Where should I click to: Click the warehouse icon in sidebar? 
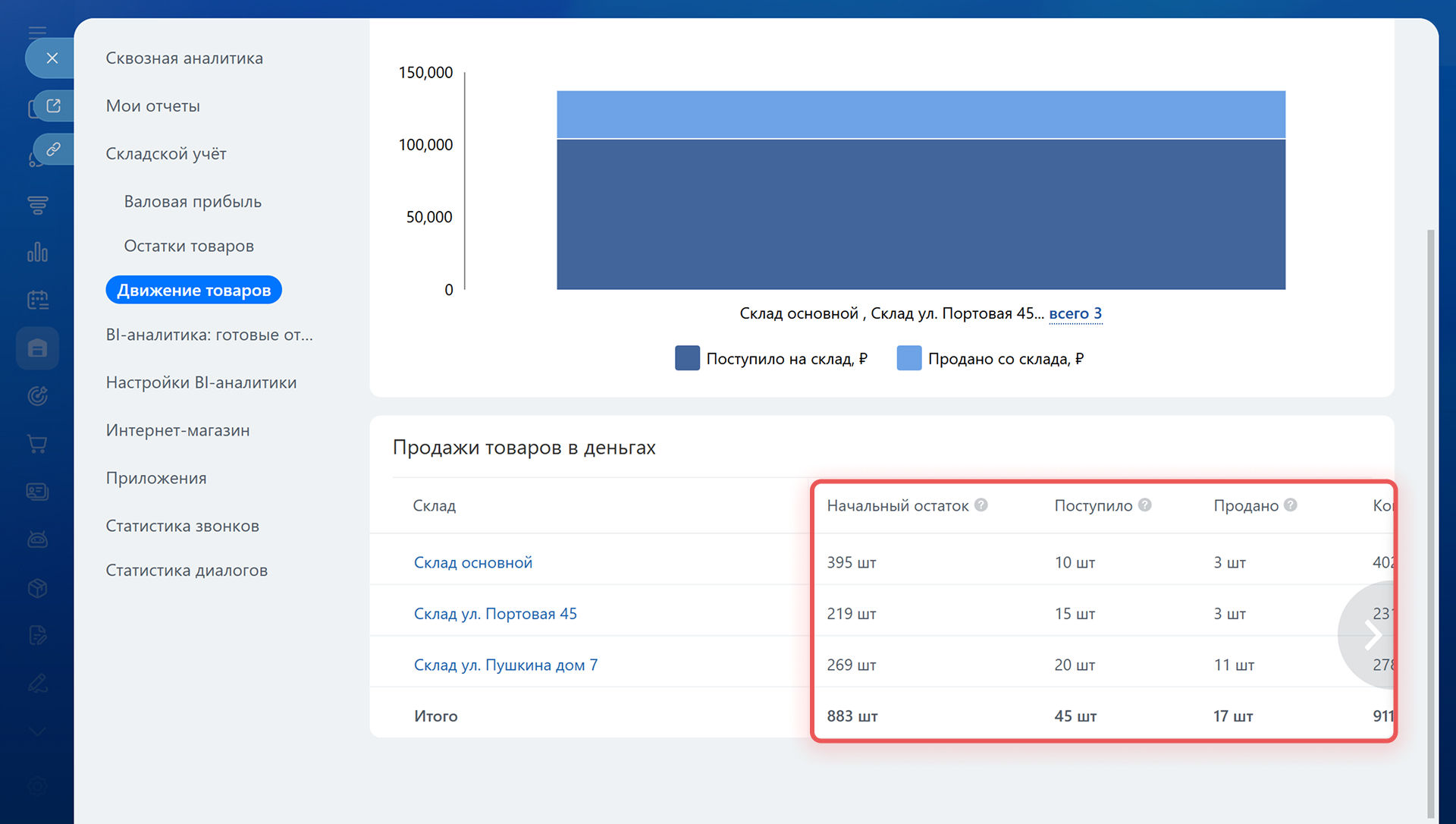(x=37, y=348)
